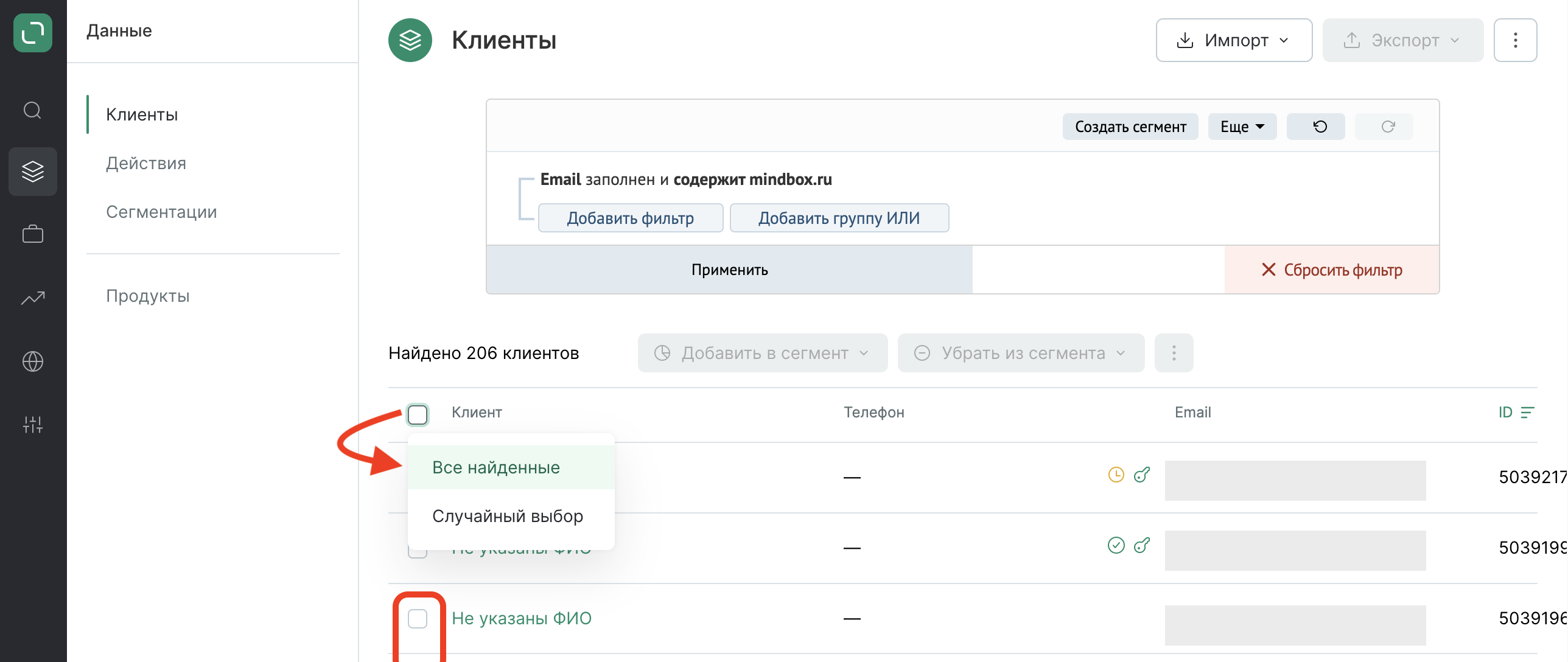
Task: Click the yellow clock icon in row 5039217
Action: click(x=1116, y=475)
